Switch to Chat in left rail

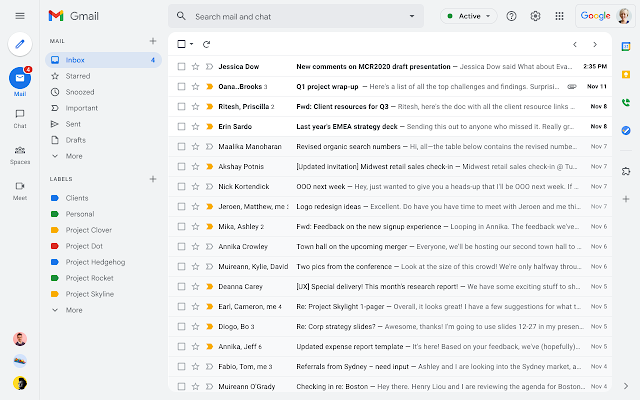click(20, 118)
